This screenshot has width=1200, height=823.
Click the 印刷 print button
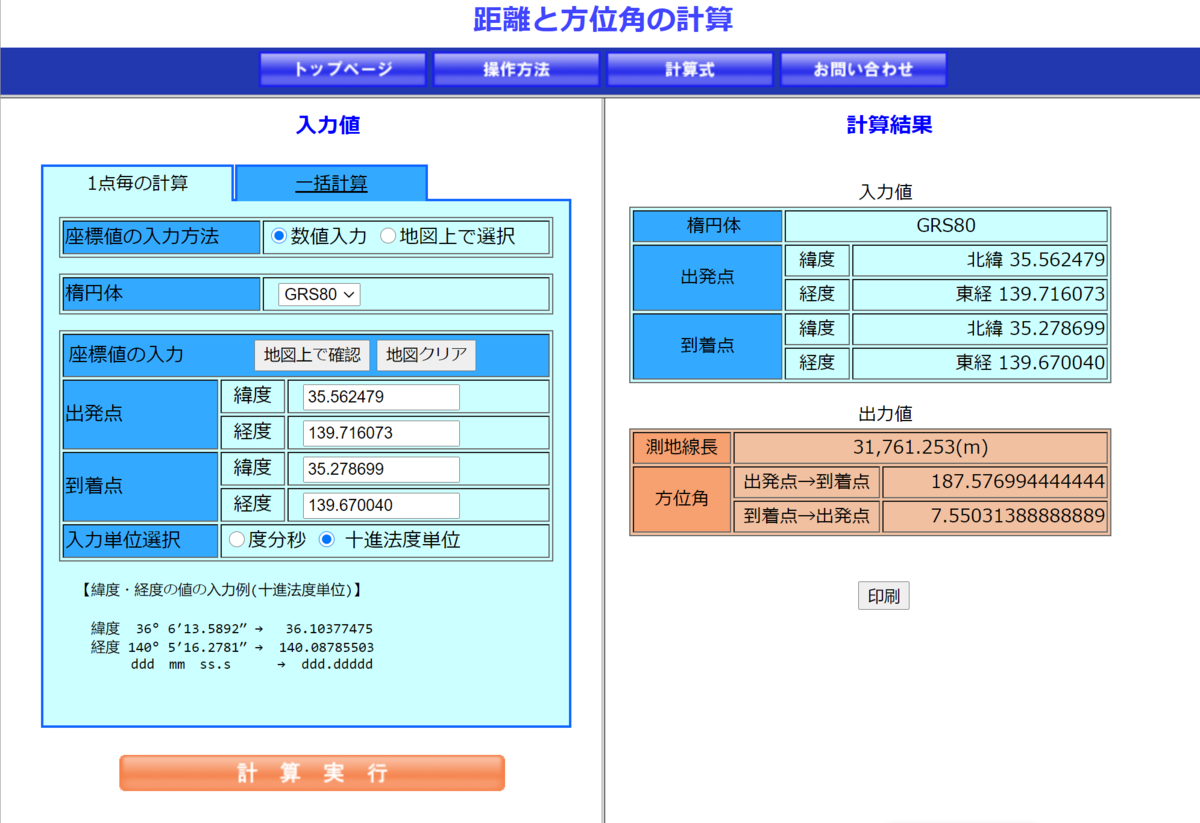point(883,597)
